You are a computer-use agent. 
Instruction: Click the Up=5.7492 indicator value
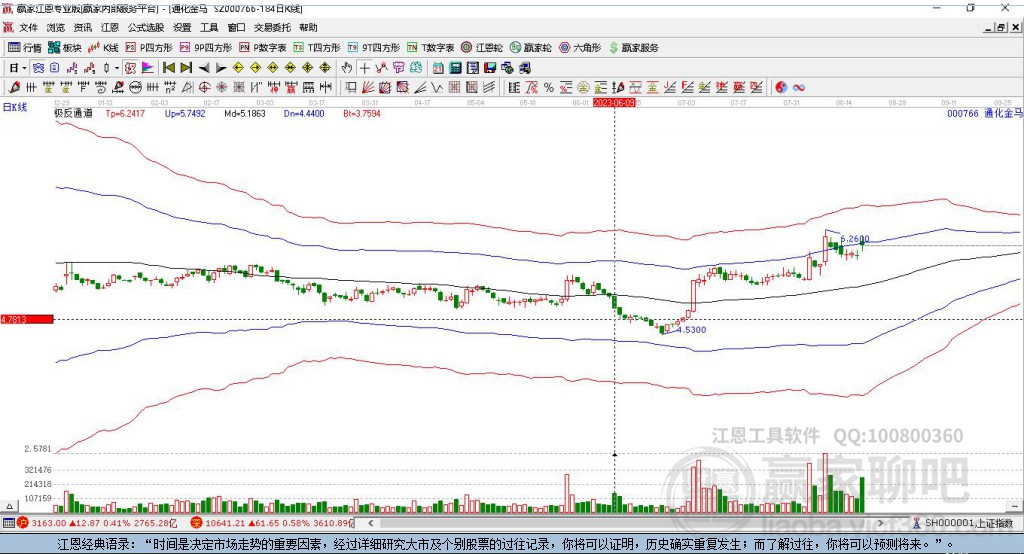pos(185,113)
